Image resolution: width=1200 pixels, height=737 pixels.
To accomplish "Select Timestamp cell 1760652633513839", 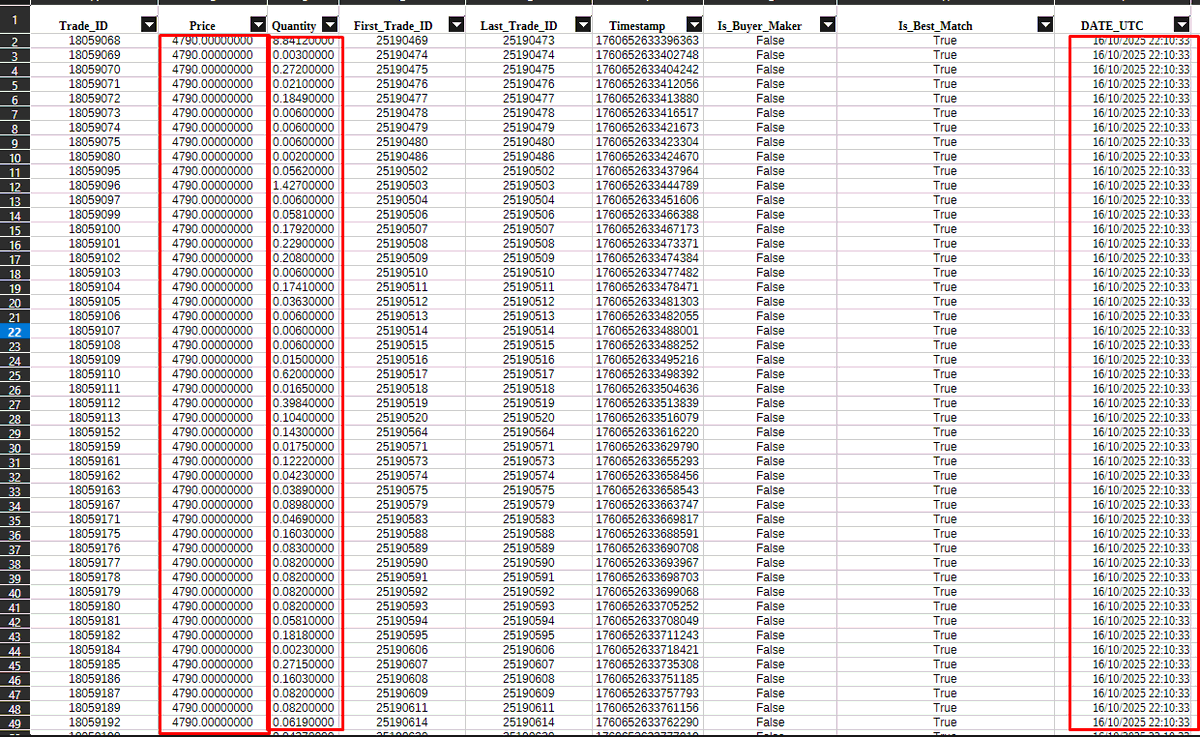I will coord(647,403).
